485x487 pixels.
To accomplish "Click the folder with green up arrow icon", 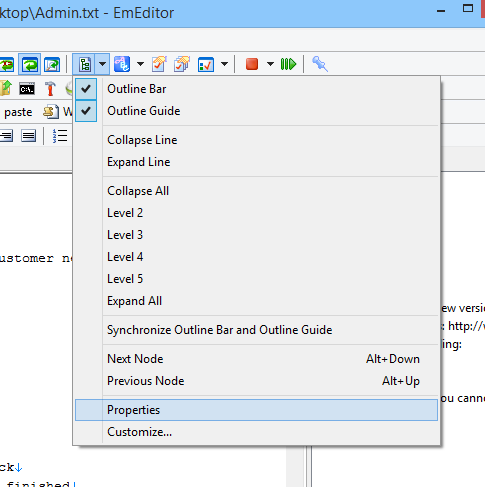I will click(6, 88).
